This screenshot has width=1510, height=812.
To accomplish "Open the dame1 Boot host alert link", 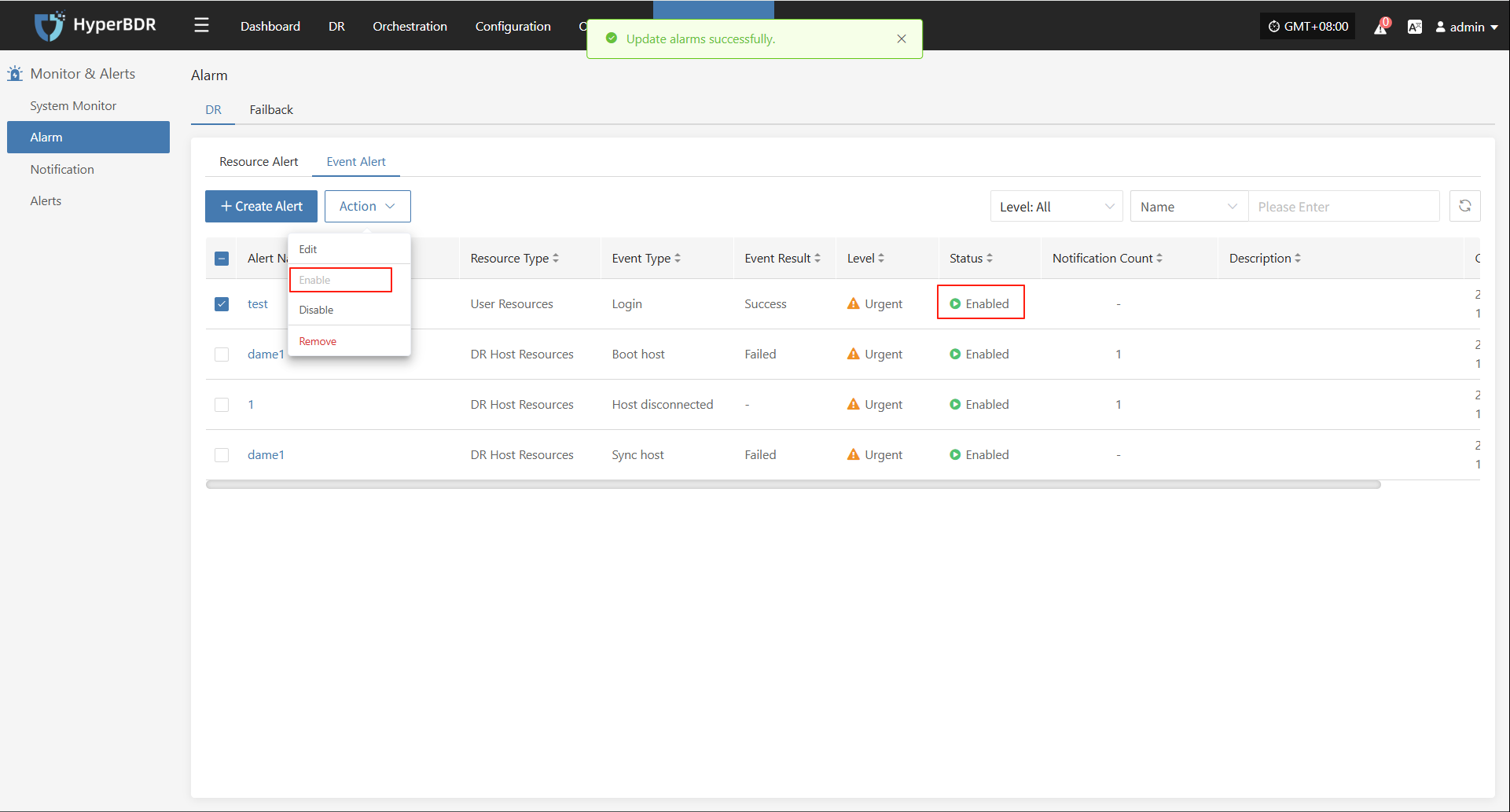I will [x=266, y=354].
